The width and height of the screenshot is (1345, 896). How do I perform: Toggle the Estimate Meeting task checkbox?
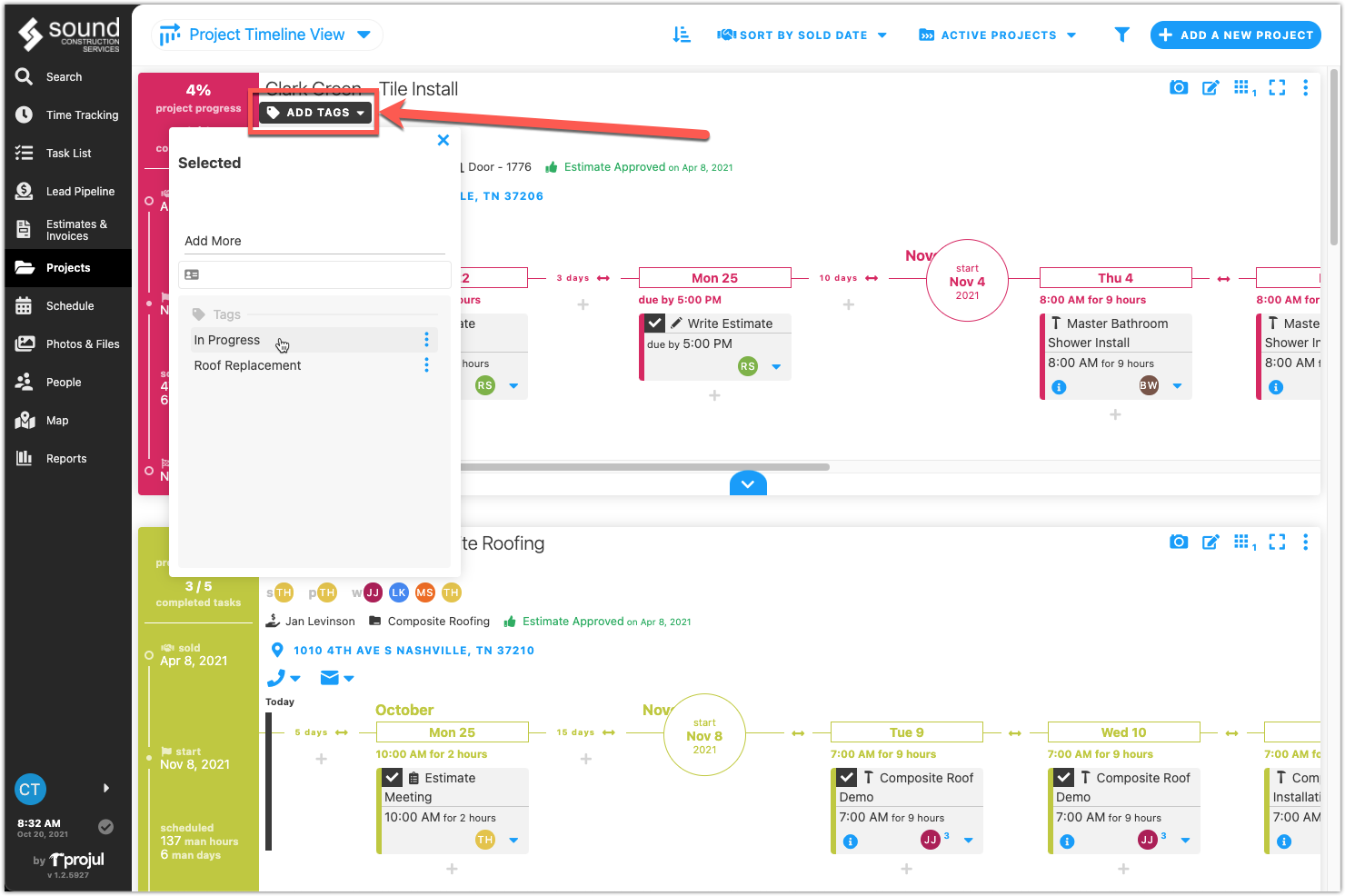click(391, 777)
